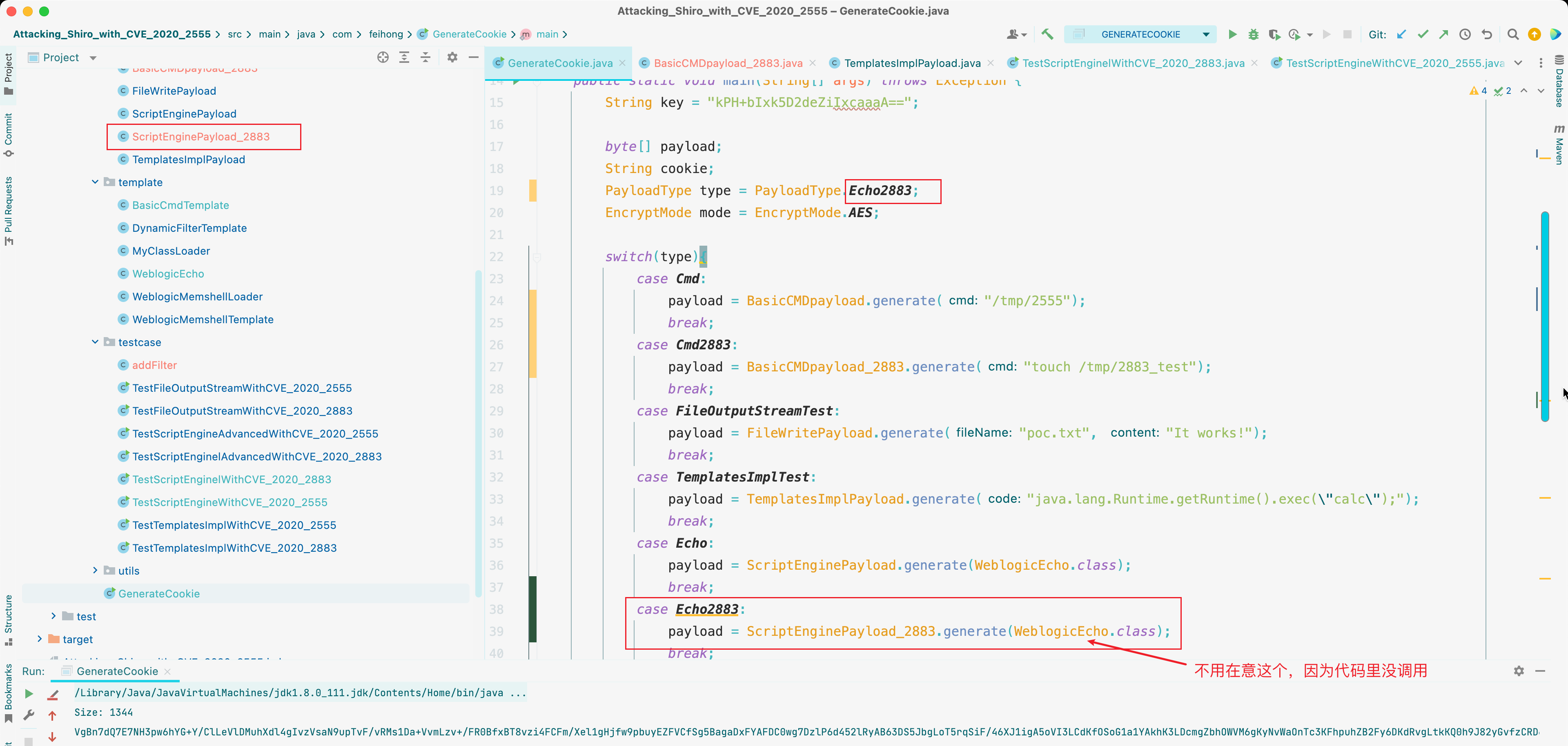Click the Git rollback icon
This screenshot has height=746, width=1568.
(x=1486, y=34)
